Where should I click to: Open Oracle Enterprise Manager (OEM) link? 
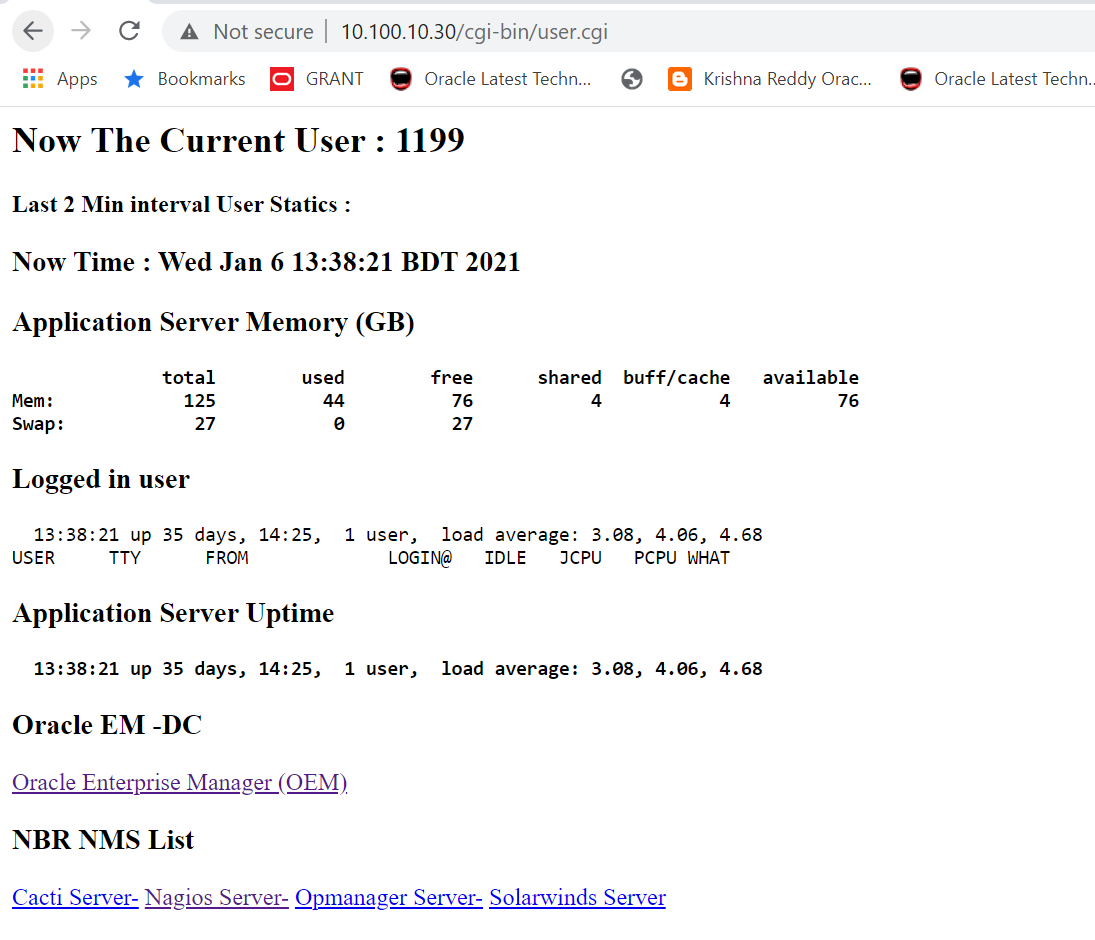(x=179, y=782)
